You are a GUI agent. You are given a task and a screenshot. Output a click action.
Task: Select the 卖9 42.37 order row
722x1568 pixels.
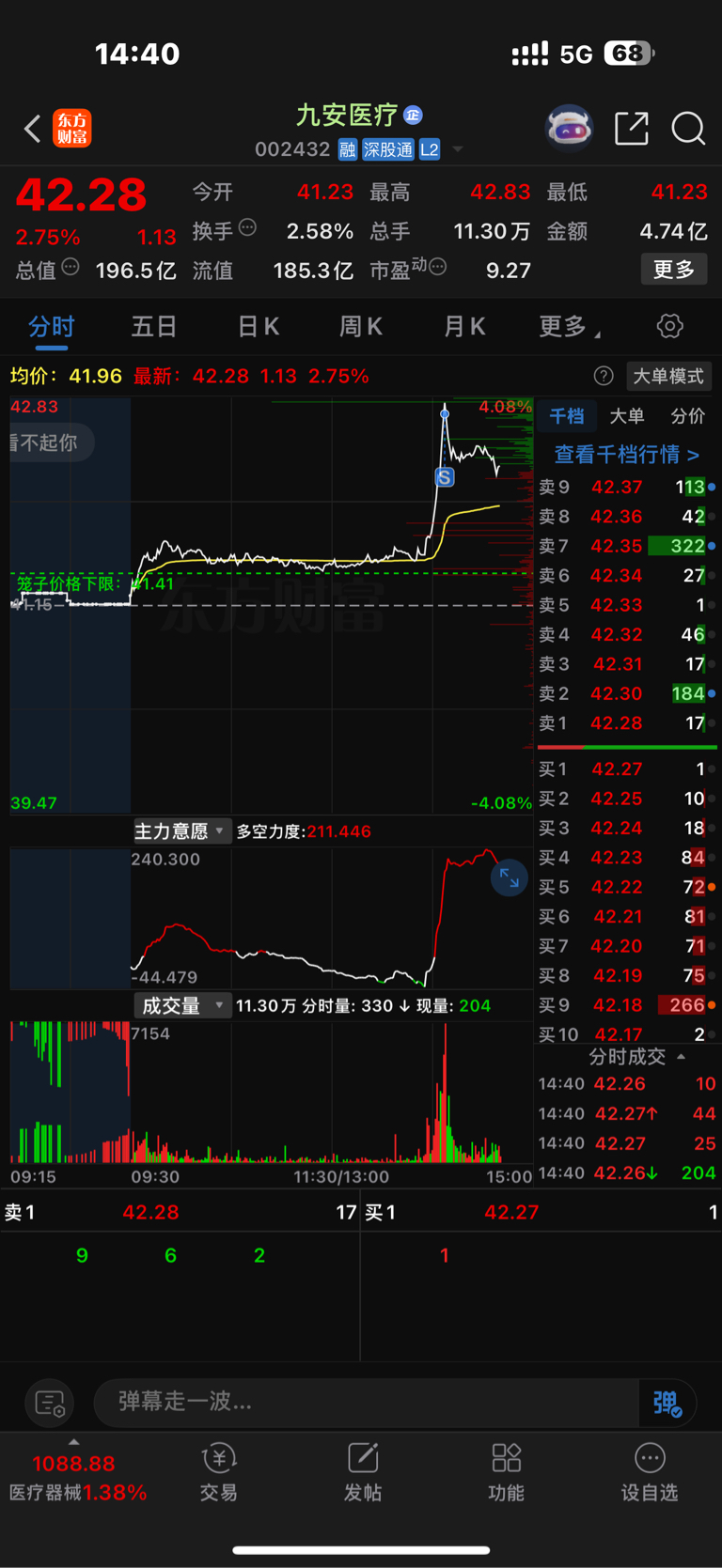627,487
